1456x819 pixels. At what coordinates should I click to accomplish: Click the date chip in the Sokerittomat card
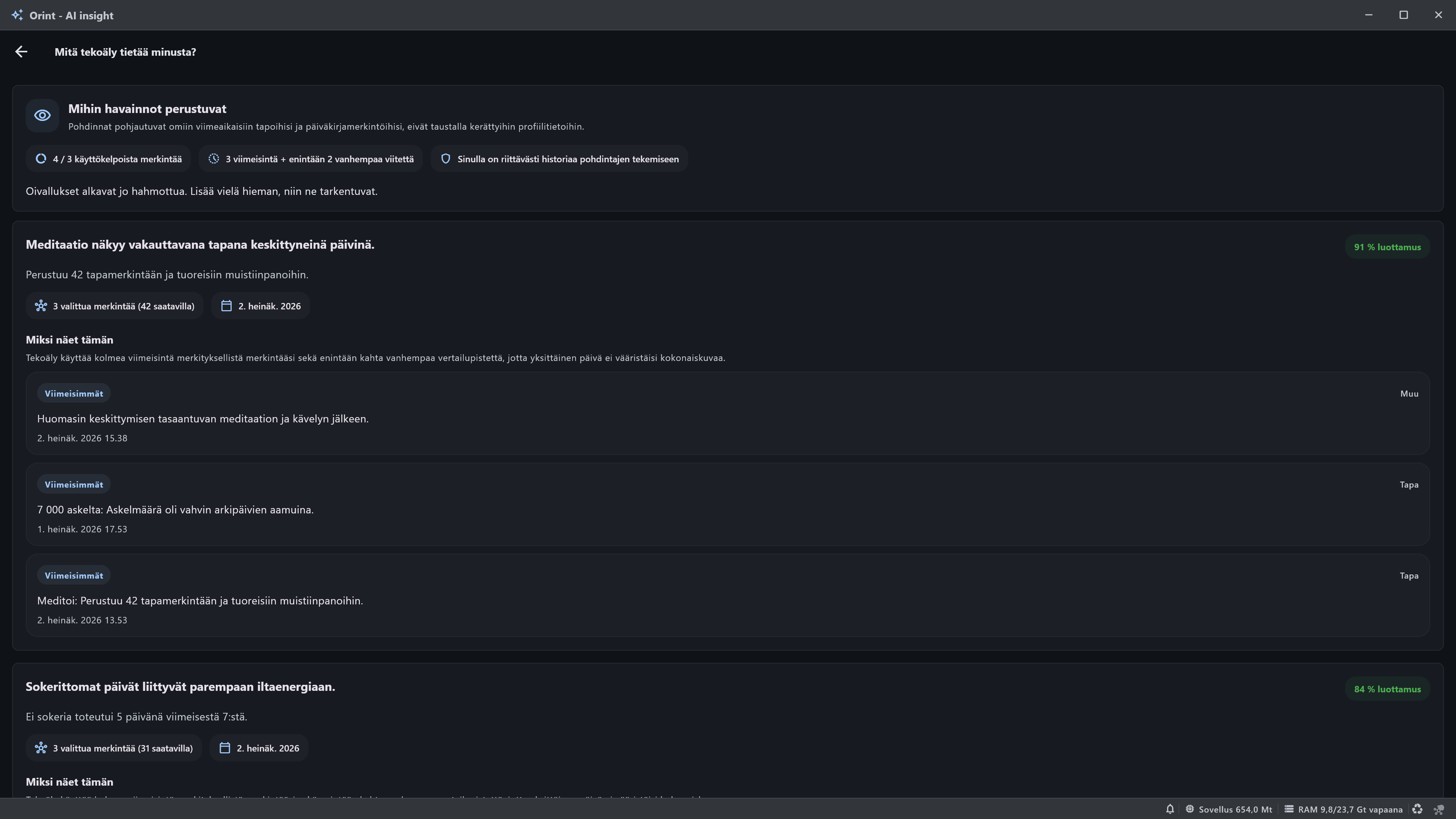[259, 748]
